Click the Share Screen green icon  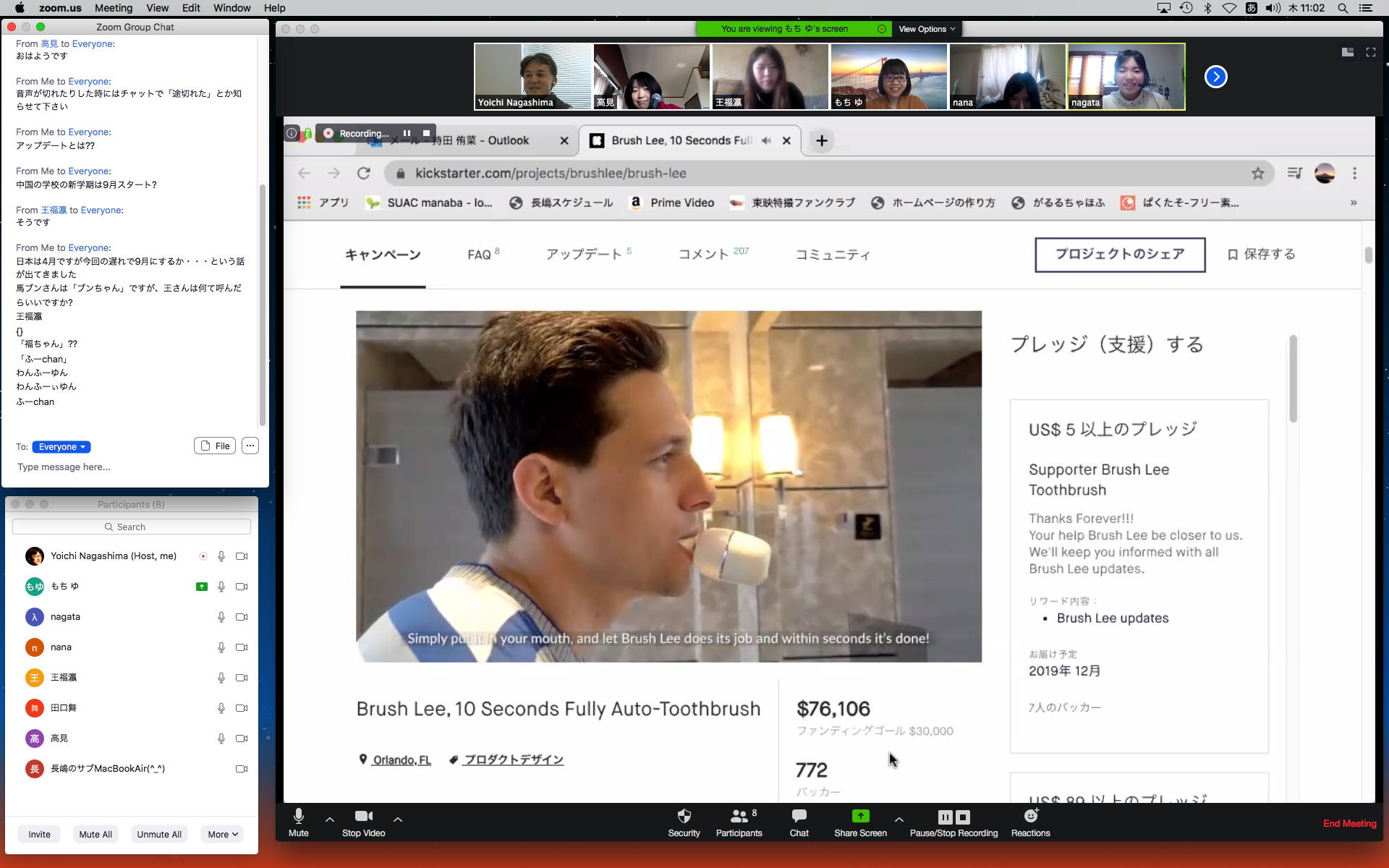(x=859, y=817)
